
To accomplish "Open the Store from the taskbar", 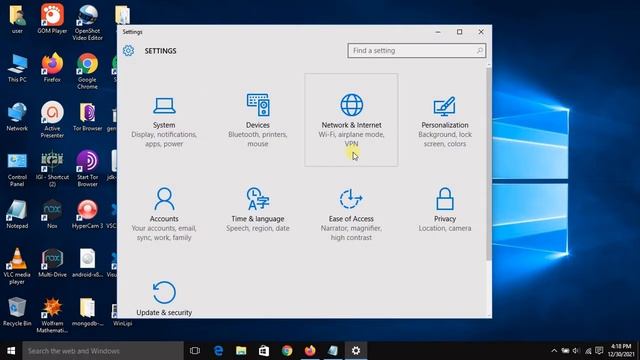I will point(264,351).
